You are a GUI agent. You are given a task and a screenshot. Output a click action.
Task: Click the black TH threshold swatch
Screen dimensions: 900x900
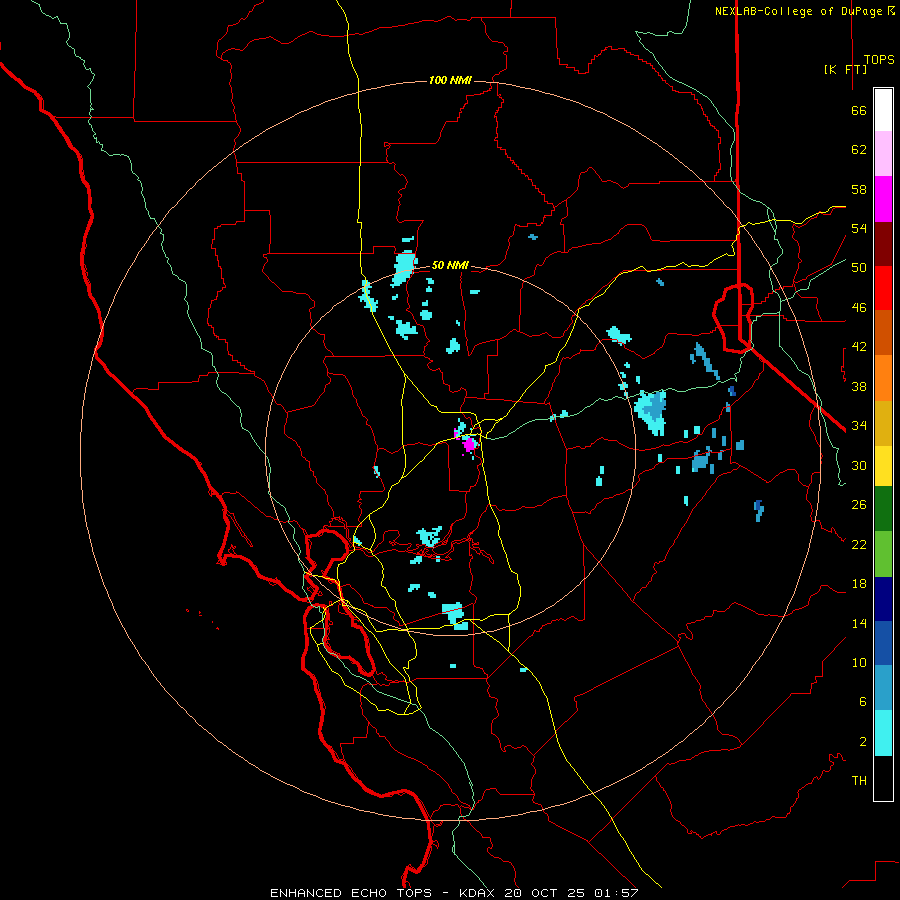point(883,778)
